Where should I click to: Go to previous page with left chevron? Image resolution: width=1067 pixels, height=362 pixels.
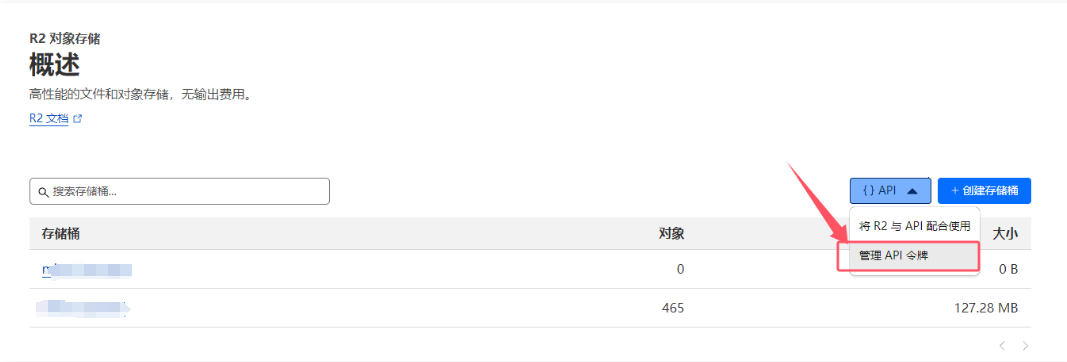tap(1002, 346)
